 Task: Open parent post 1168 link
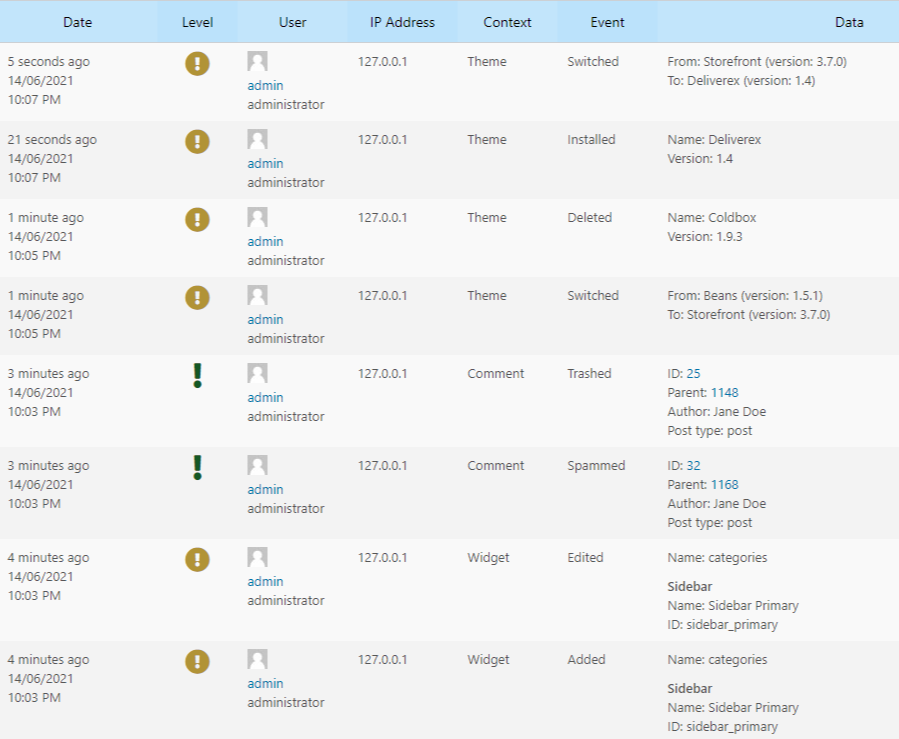[x=724, y=485]
